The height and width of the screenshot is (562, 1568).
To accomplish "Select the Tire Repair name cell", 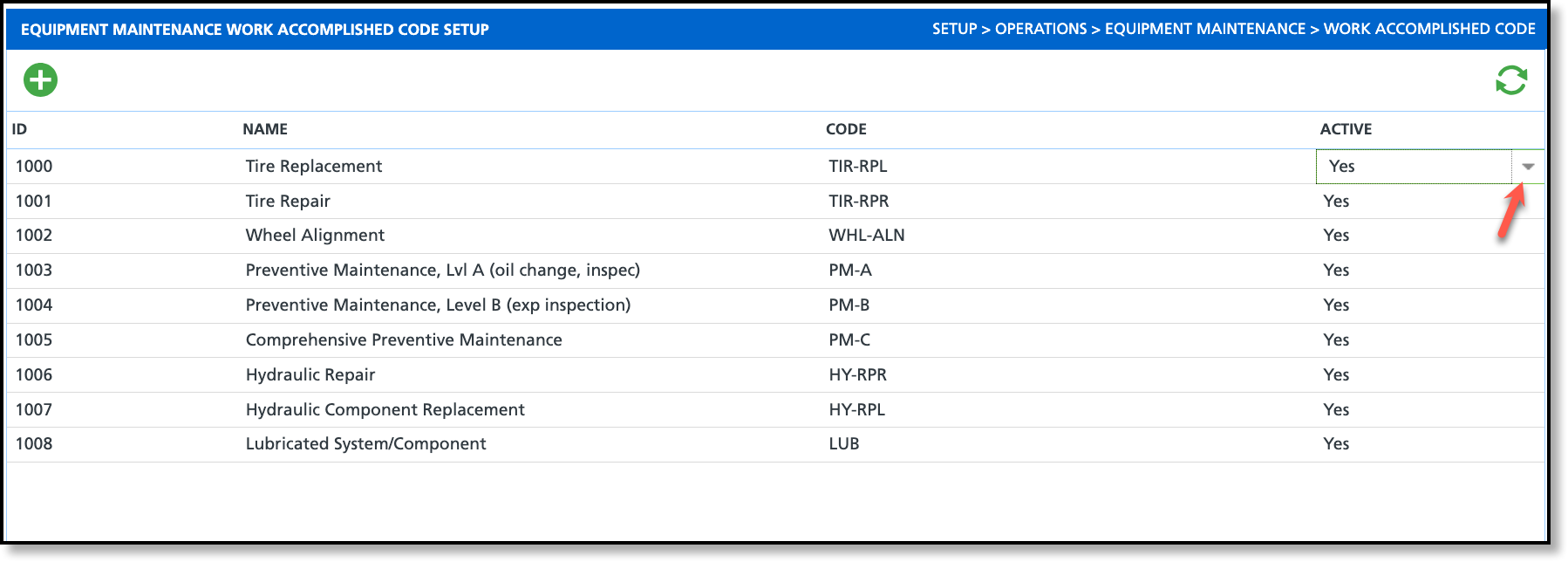I will click(x=288, y=201).
